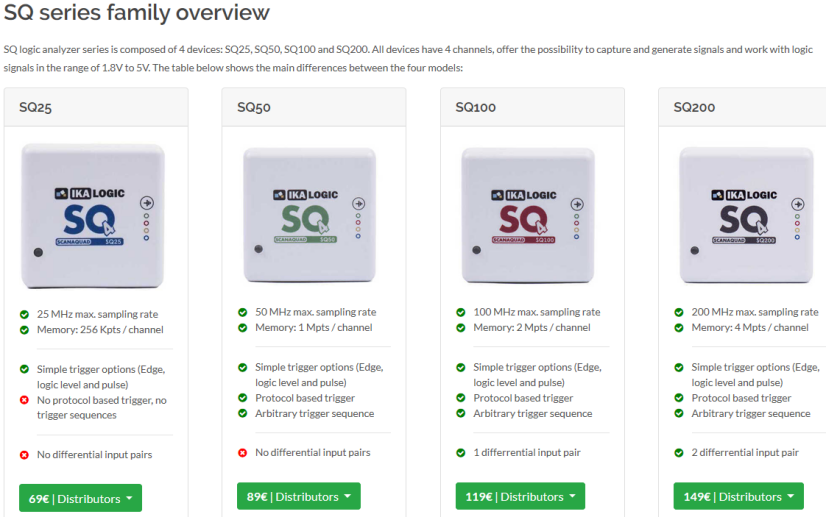
Task: Open the 119€ Distributors dropdown
Action: click(x=520, y=496)
